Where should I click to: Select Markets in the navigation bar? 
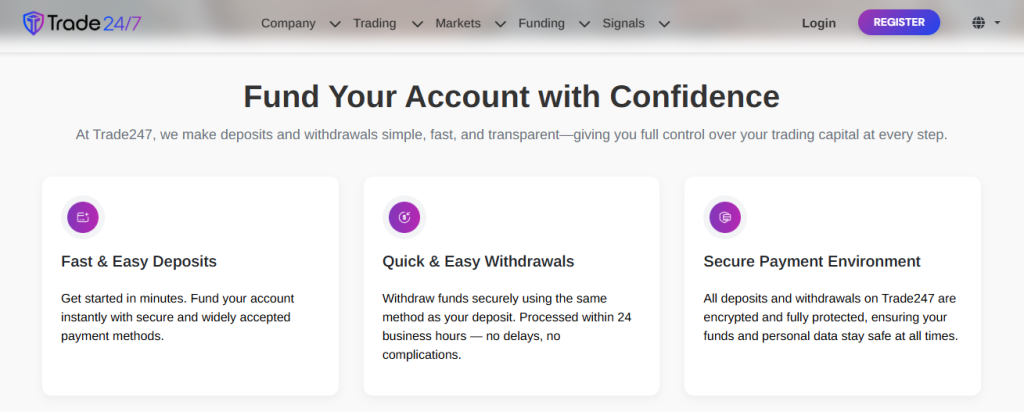point(458,23)
